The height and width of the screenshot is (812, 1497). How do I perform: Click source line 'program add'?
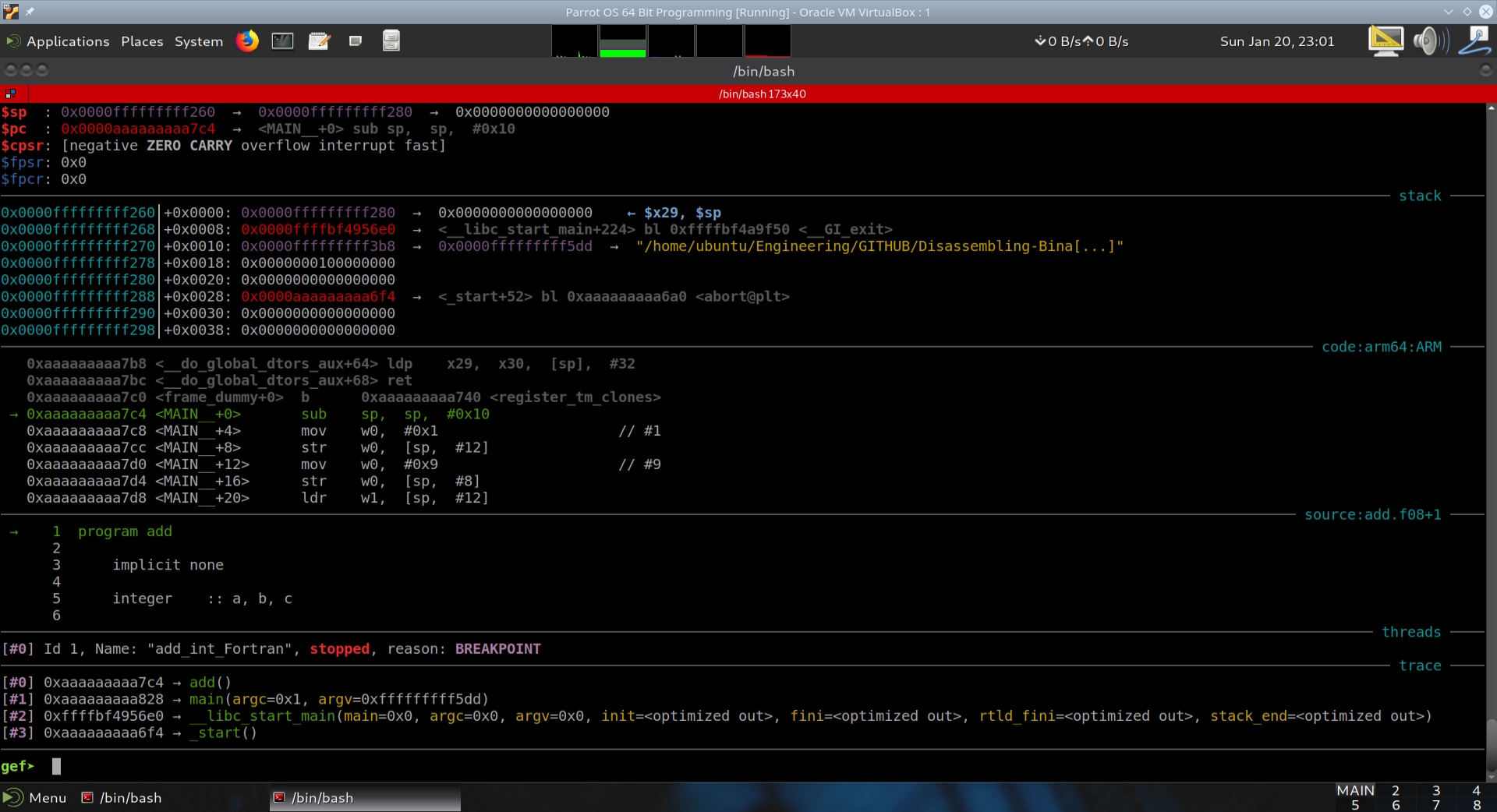[125, 531]
